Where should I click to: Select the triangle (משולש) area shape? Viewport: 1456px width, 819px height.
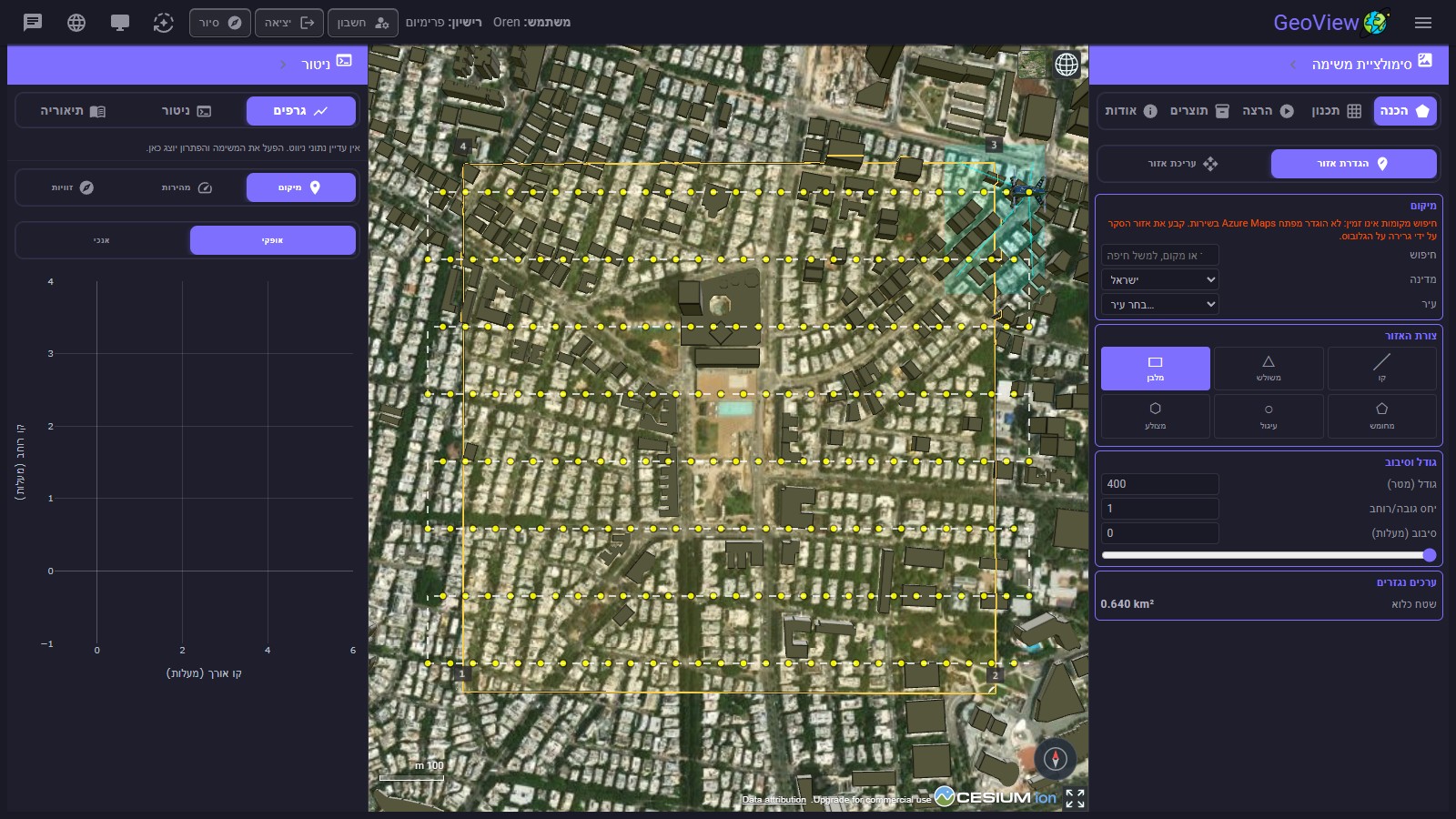[1269, 368]
